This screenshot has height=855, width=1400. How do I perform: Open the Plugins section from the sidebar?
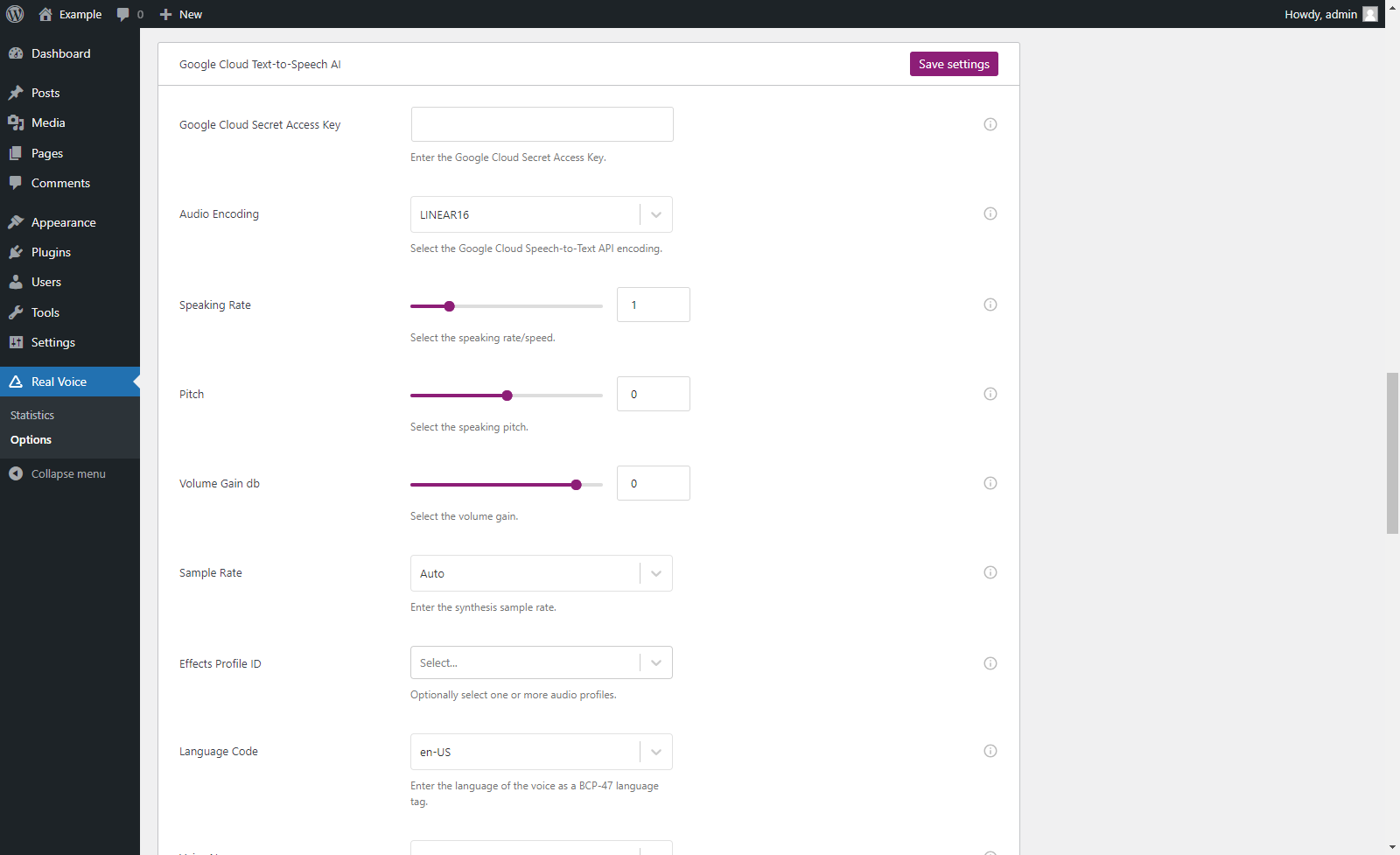click(17, 252)
